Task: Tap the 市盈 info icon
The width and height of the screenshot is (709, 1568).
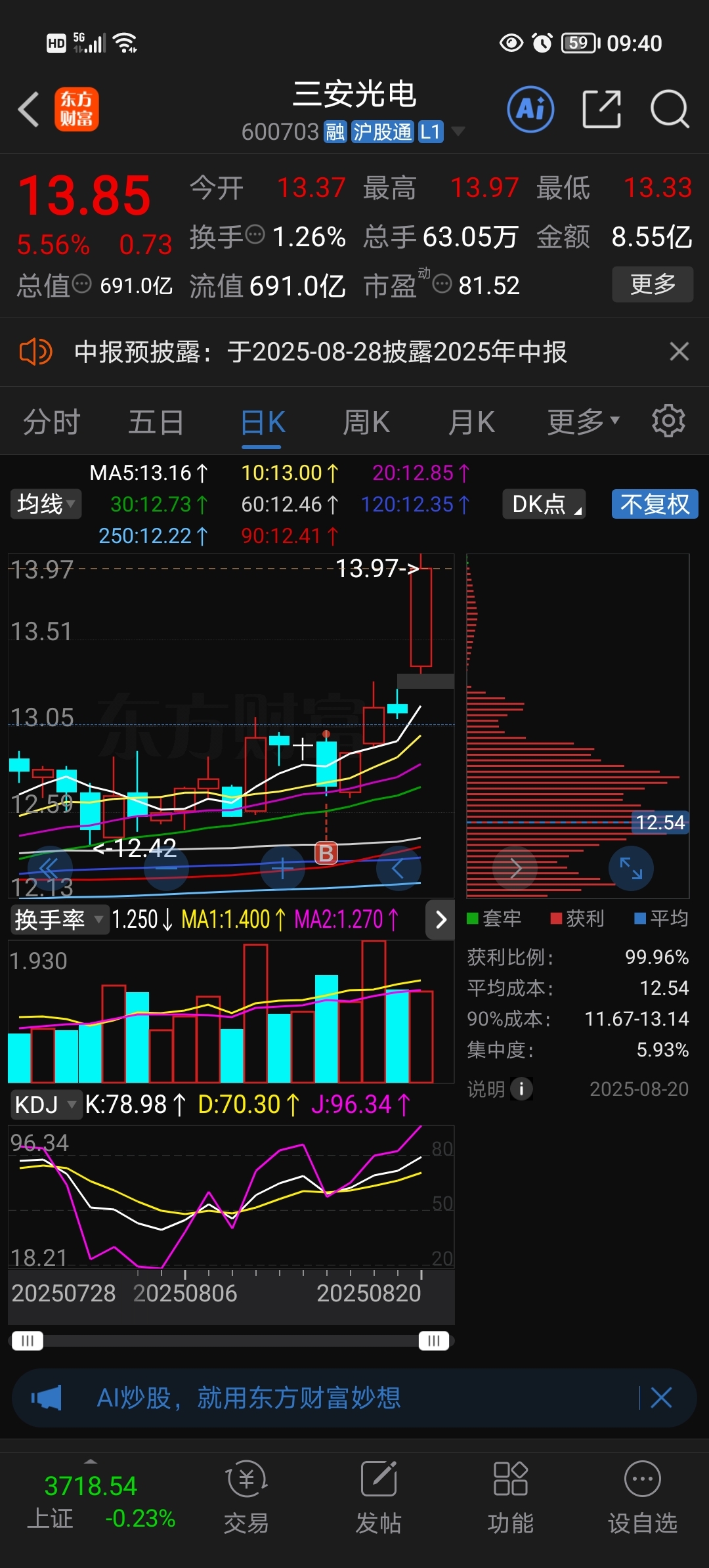Action: [x=442, y=284]
